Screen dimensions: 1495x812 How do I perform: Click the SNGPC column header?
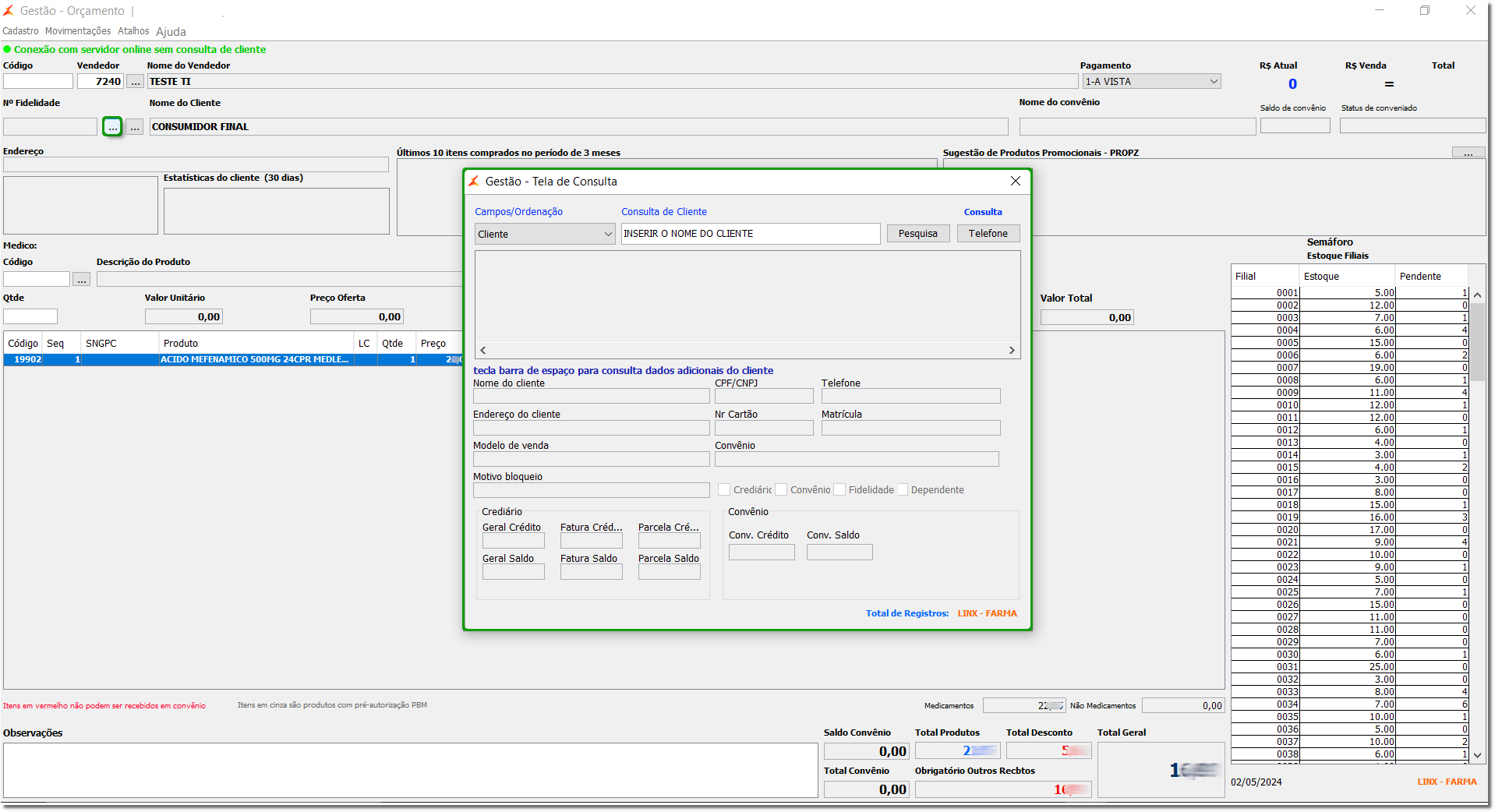pyautogui.click(x=120, y=344)
